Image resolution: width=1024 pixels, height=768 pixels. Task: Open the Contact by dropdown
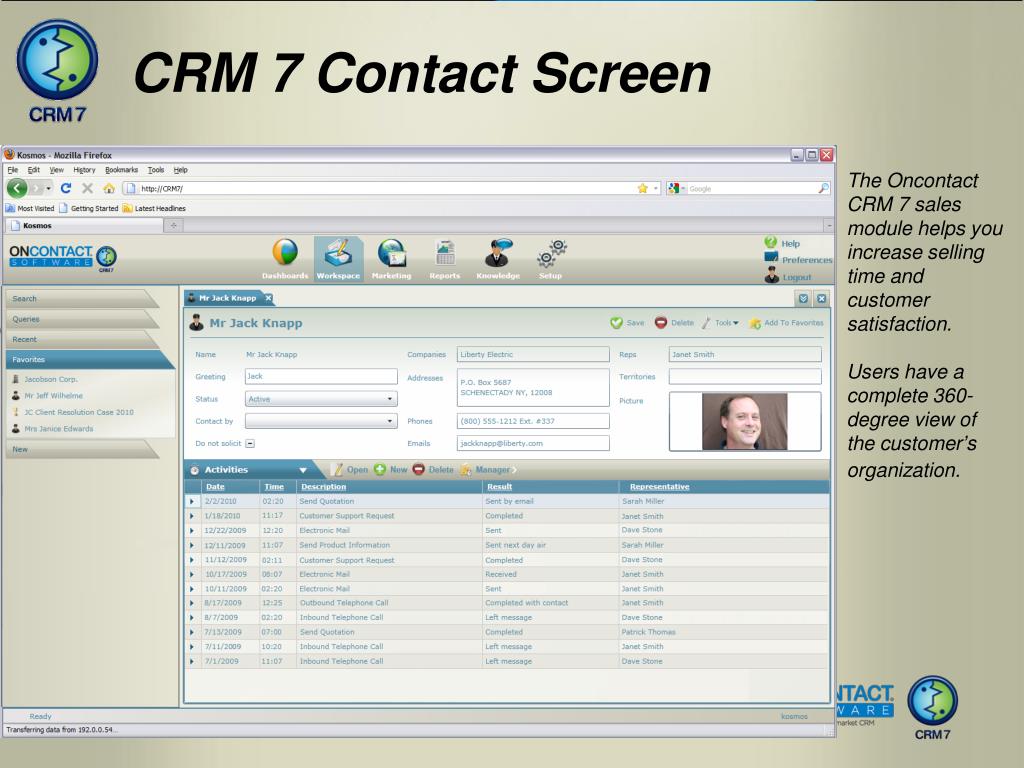(321, 421)
